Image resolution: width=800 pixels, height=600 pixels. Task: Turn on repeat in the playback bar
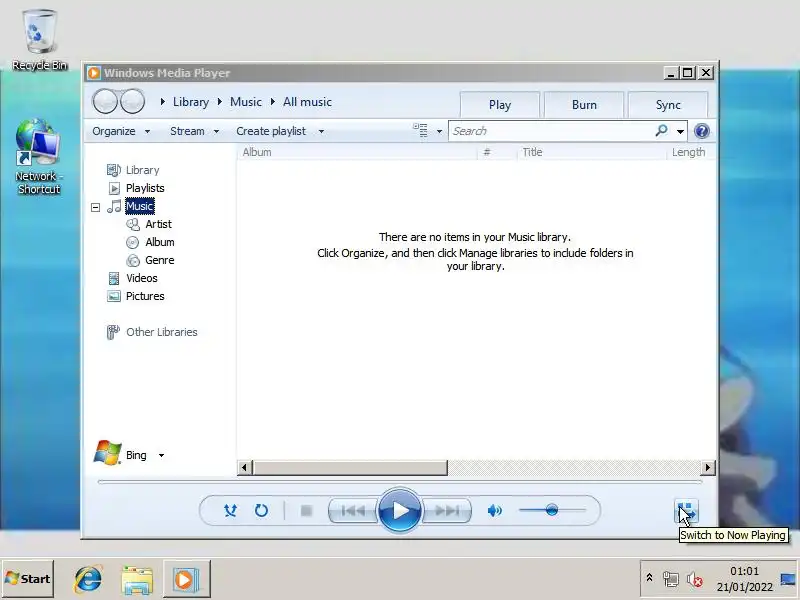coord(261,510)
